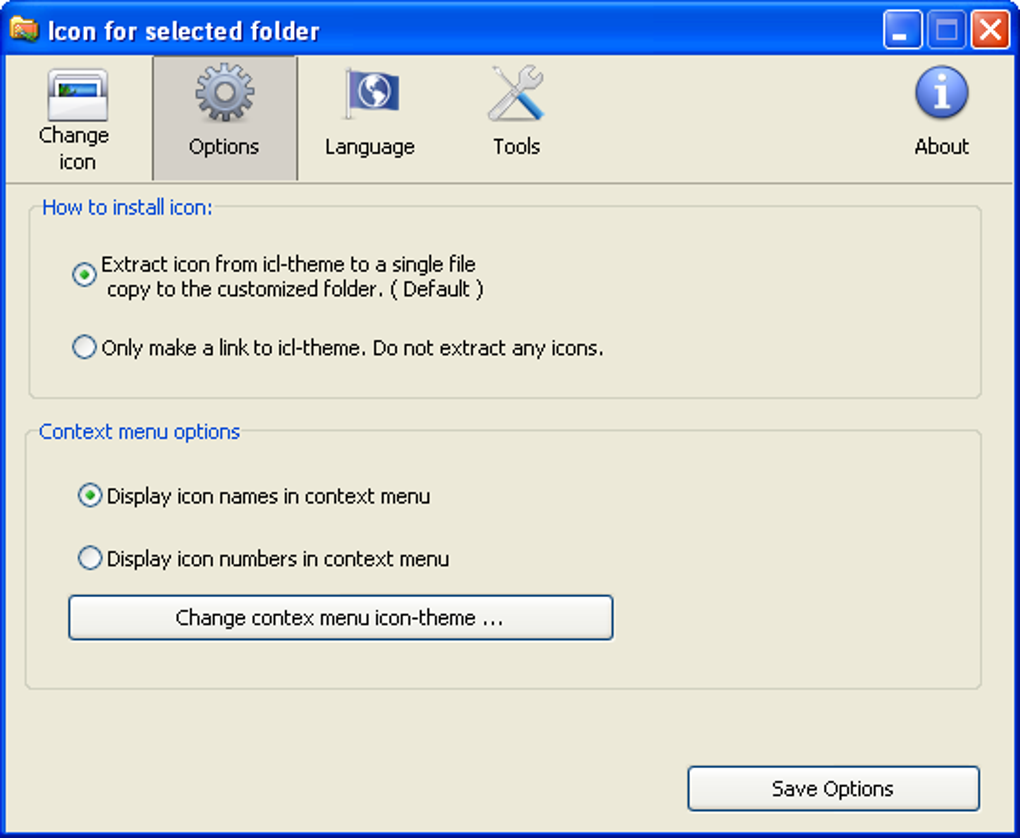This screenshot has width=1020, height=838.
Task: Click Change contex menu icon-theme button
Action: click(x=340, y=617)
